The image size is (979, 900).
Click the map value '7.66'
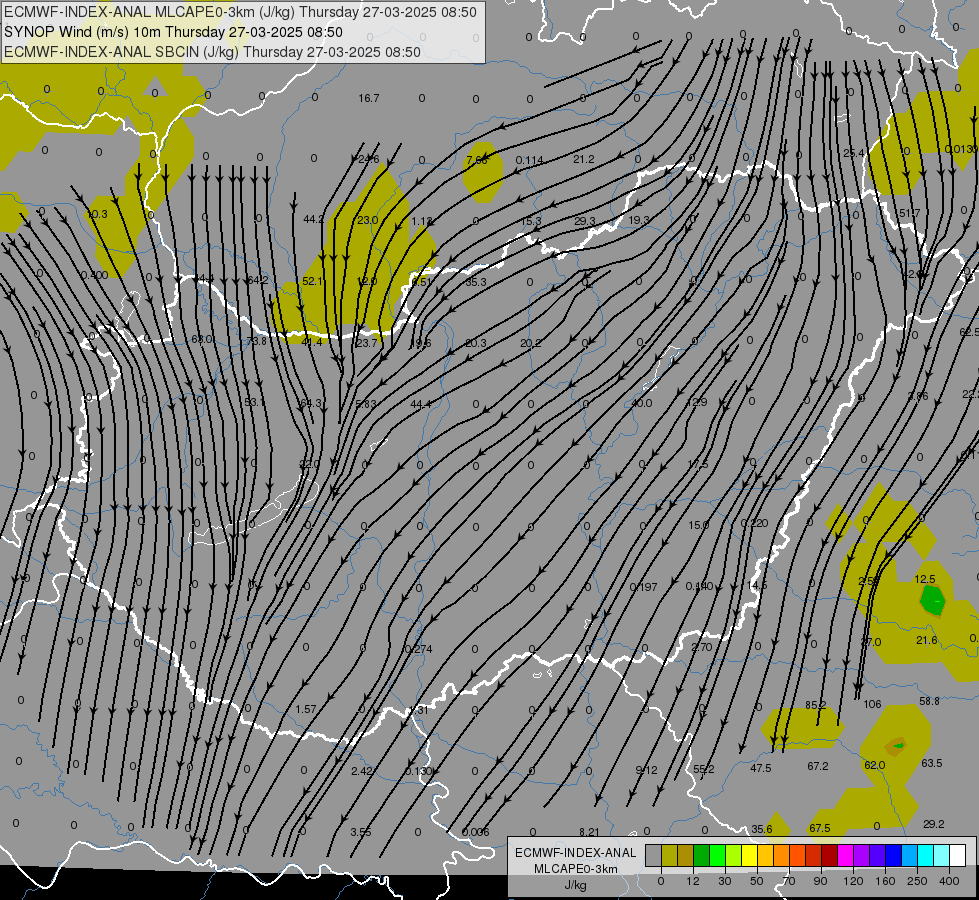point(477,160)
